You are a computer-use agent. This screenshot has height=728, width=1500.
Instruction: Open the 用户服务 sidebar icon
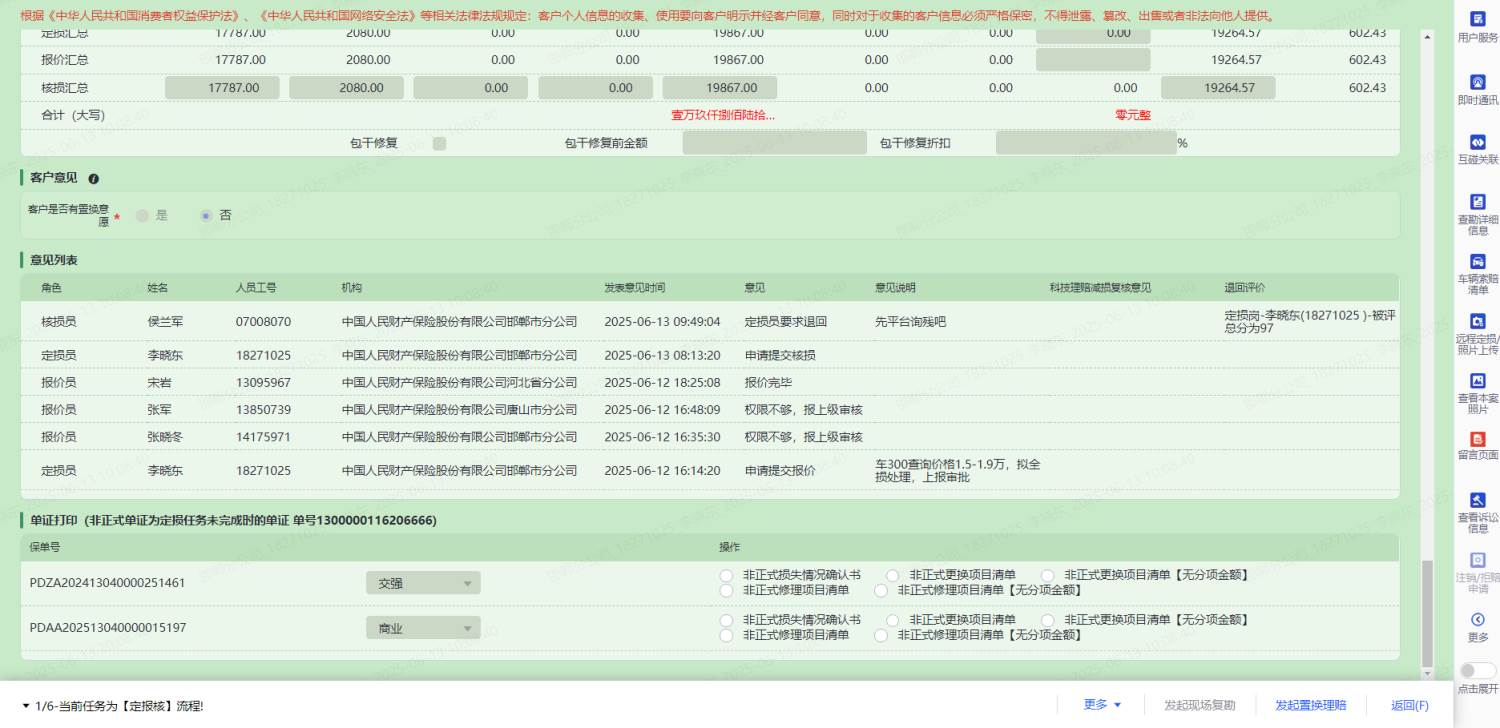pos(1477,19)
